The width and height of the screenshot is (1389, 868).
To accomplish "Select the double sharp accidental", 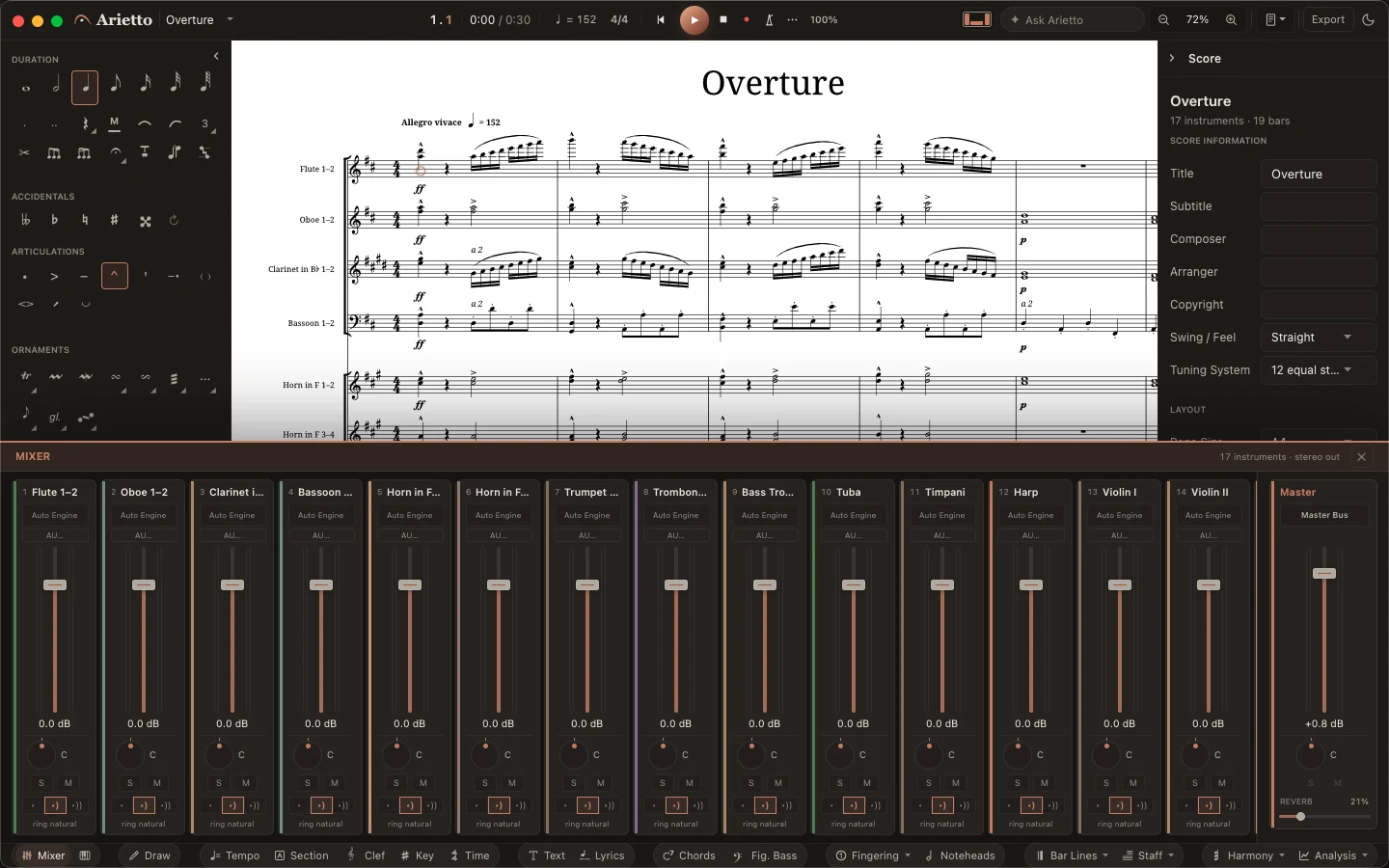I will point(145,221).
